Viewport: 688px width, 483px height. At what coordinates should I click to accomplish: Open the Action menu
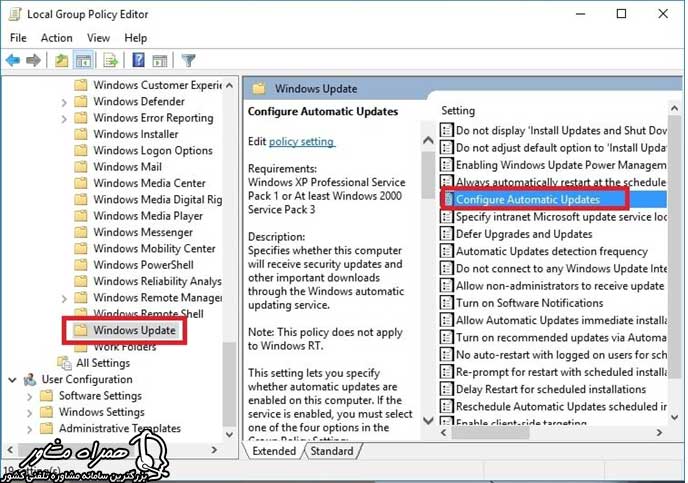[x=57, y=38]
